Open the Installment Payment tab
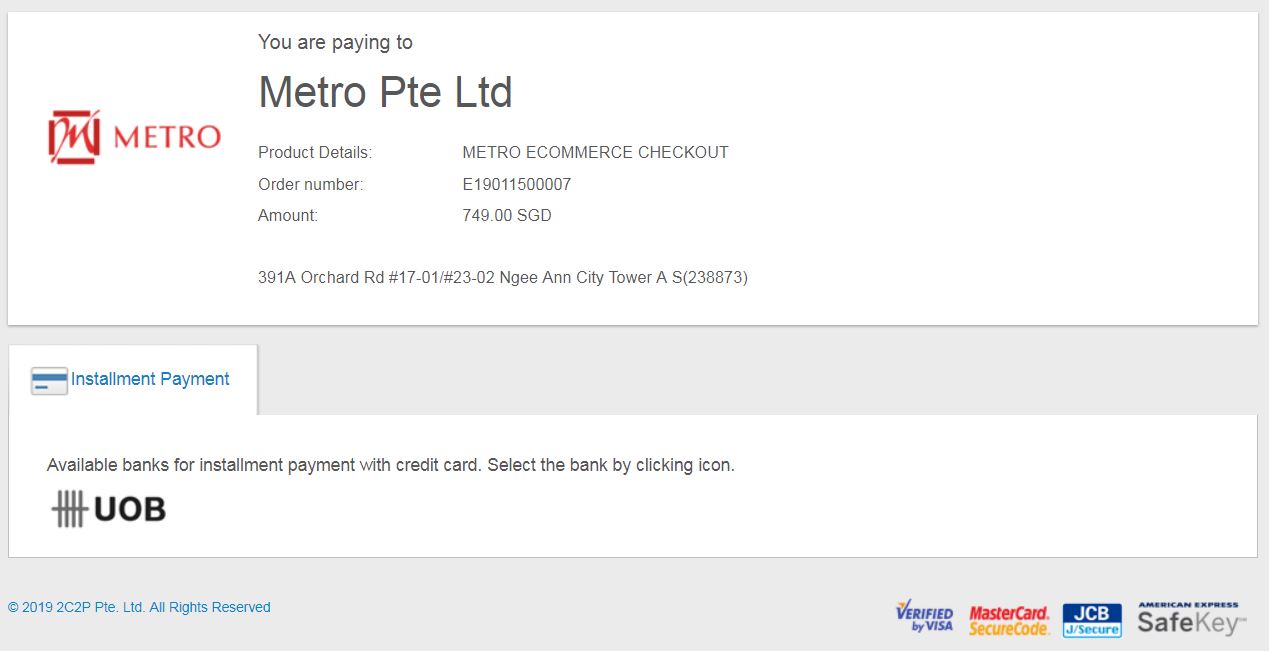 click(x=132, y=380)
